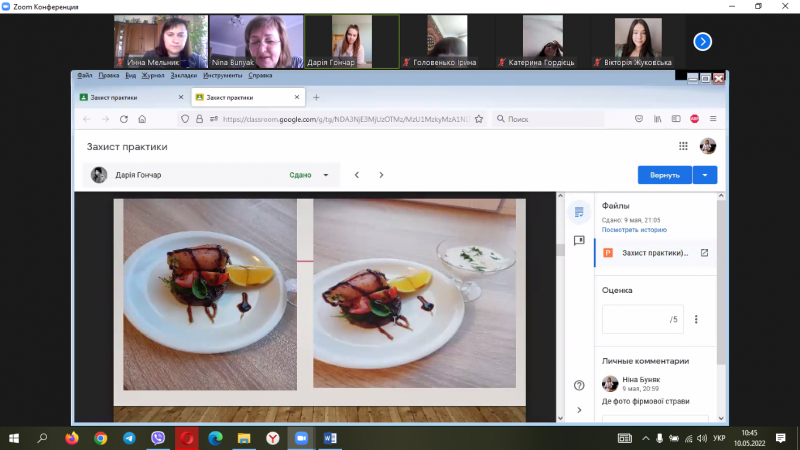Select Інна Мельник video thumbnail
800x450 pixels.
(161, 42)
